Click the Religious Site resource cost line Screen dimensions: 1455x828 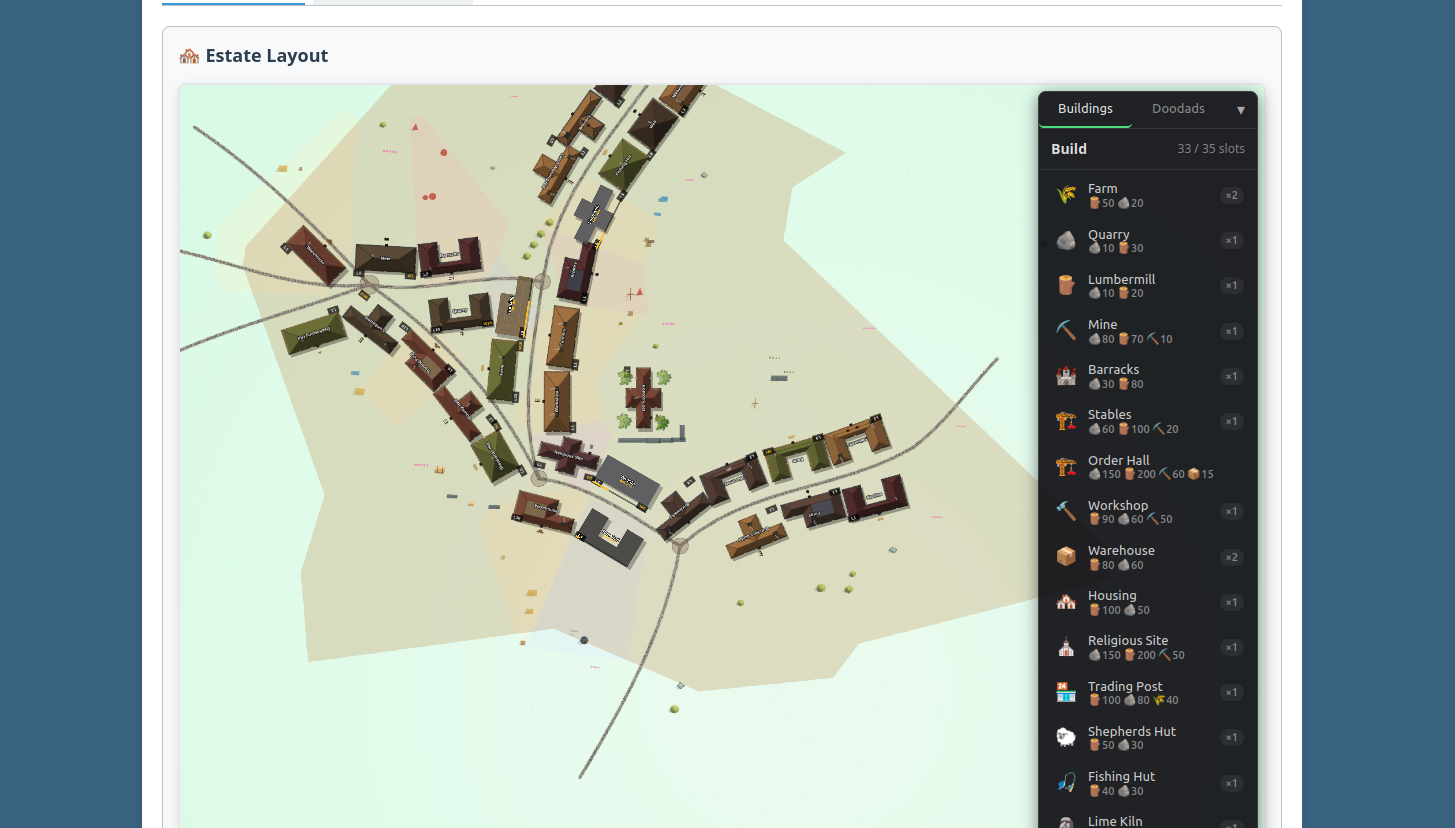(x=1136, y=655)
